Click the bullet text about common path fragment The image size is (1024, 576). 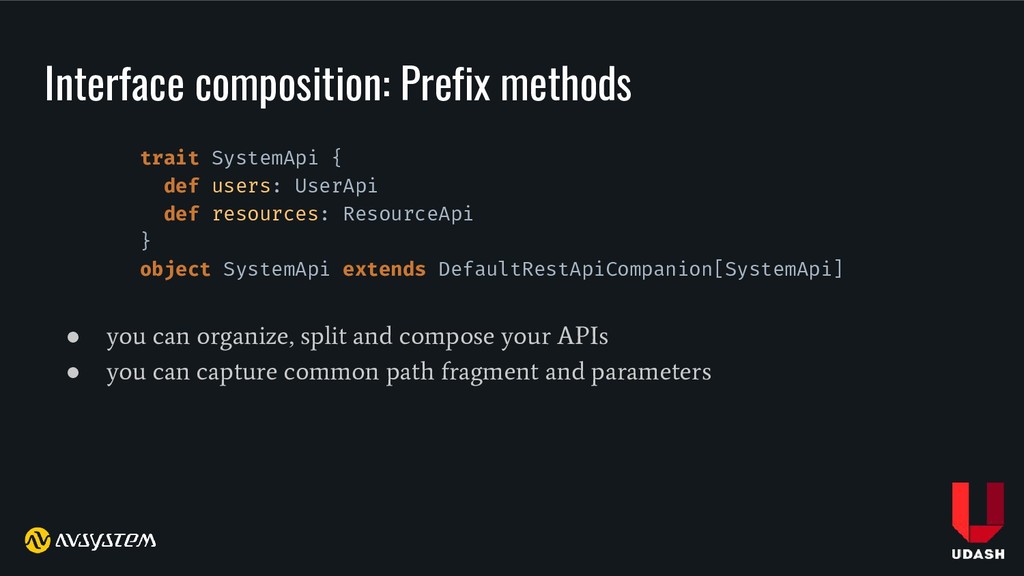pyautogui.click(x=409, y=372)
